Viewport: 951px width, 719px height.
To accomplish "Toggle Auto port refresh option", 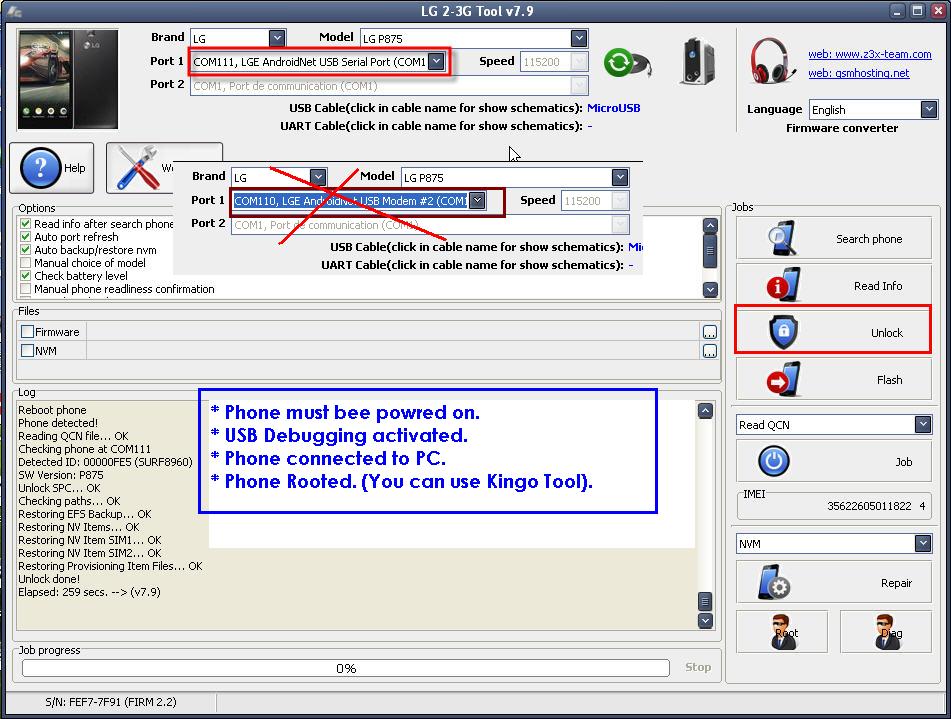I will [25, 237].
